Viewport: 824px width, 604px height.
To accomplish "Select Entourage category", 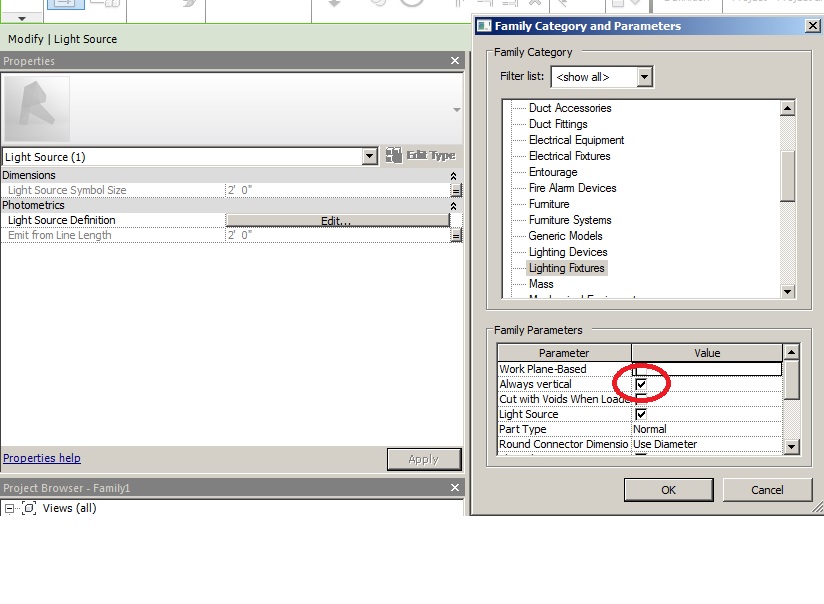I will (553, 172).
